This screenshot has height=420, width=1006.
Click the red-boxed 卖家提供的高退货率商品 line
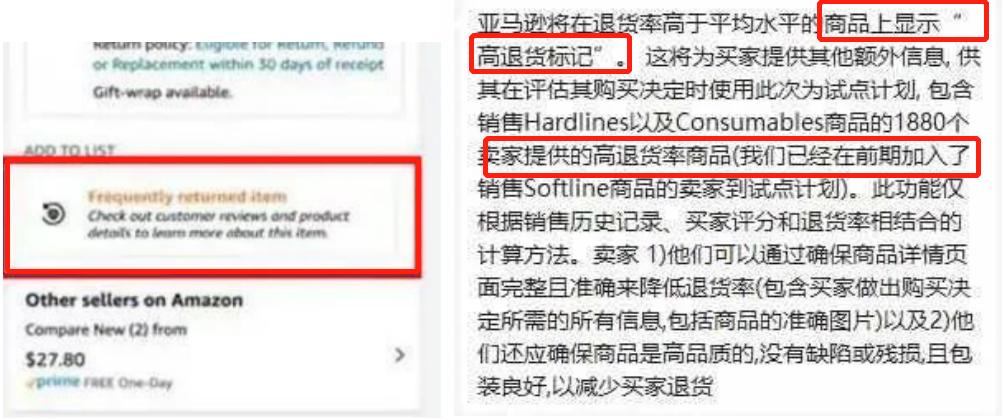click(x=606, y=156)
